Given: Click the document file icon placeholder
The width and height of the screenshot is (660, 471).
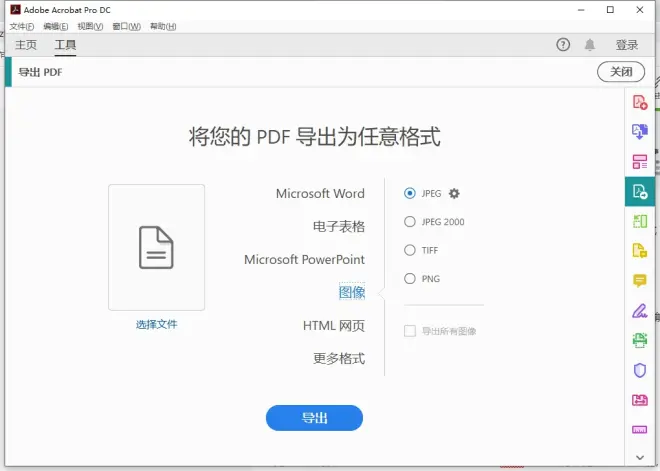Looking at the screenshot, I should click(x=157, y=247).
